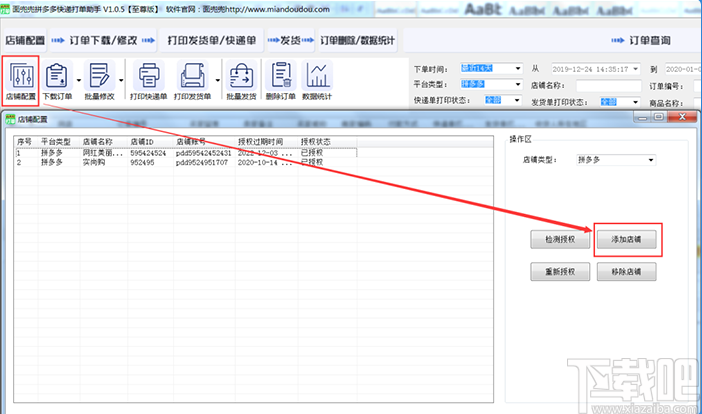Open the 批量发货 bag icon

(241, 75)
